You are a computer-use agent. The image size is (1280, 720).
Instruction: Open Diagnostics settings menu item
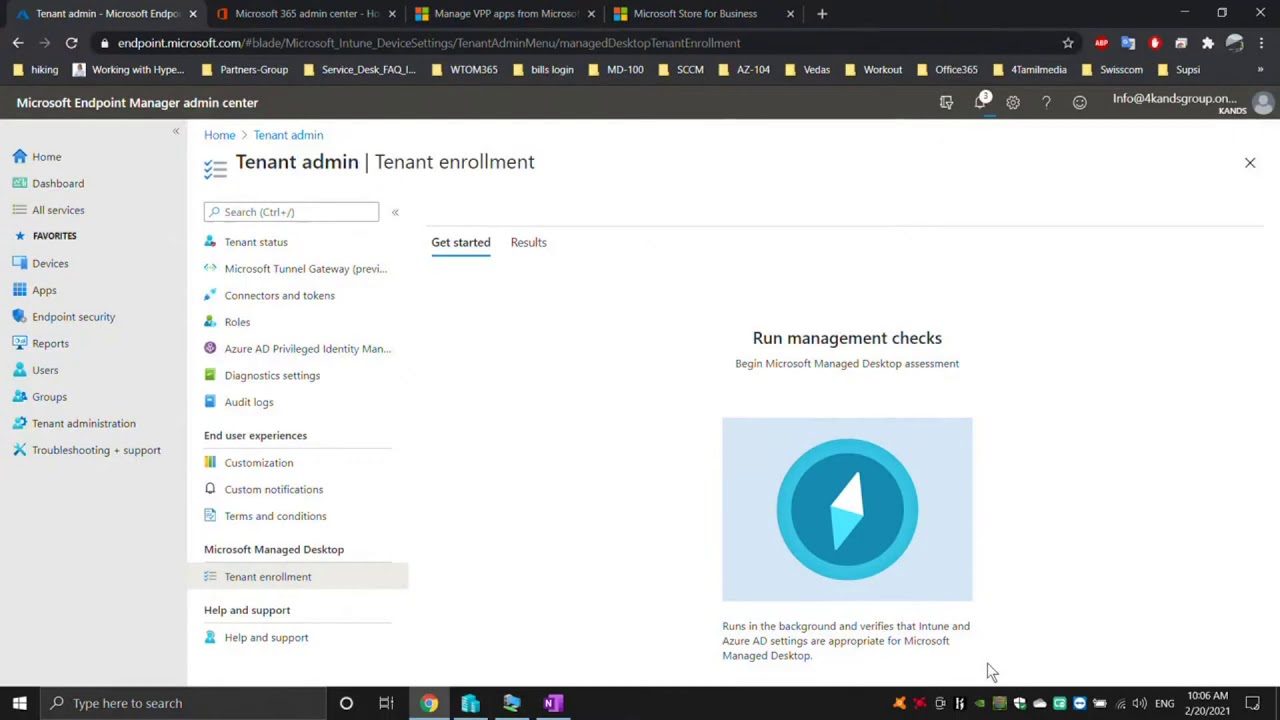(272, 375)
